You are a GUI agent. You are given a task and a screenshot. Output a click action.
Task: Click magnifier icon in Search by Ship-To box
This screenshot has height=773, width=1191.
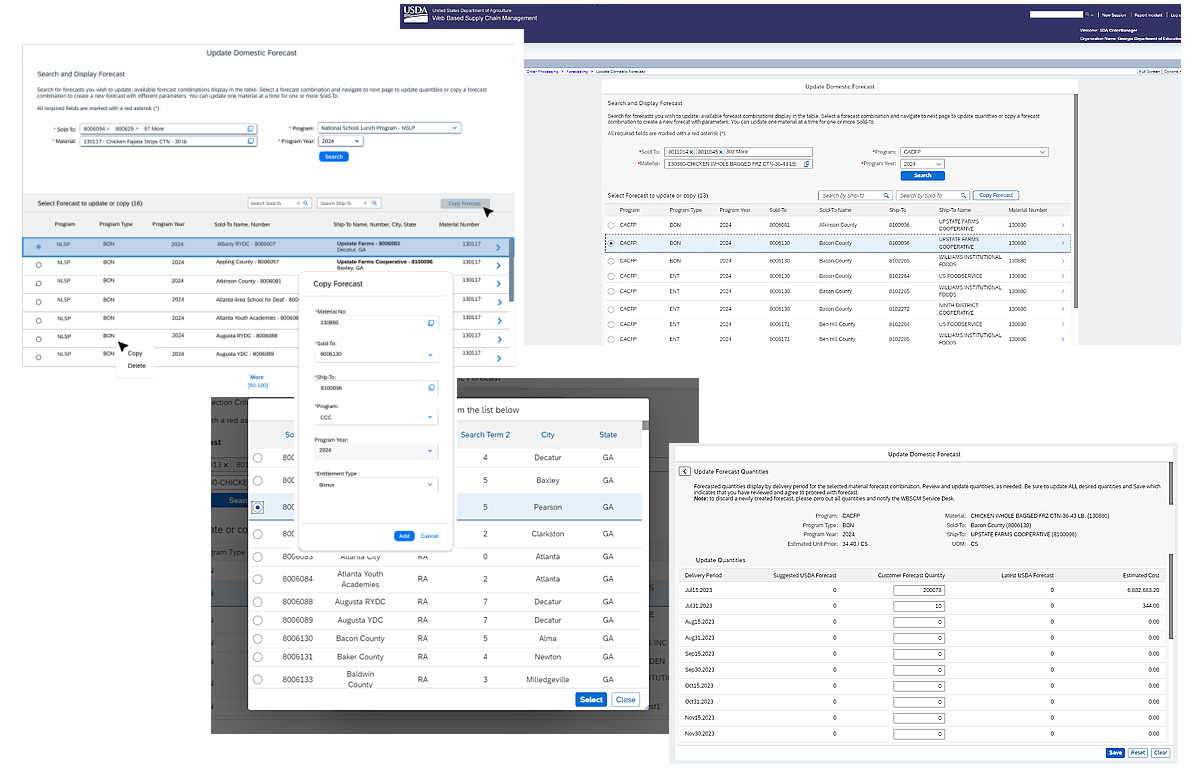coord(885,196)
